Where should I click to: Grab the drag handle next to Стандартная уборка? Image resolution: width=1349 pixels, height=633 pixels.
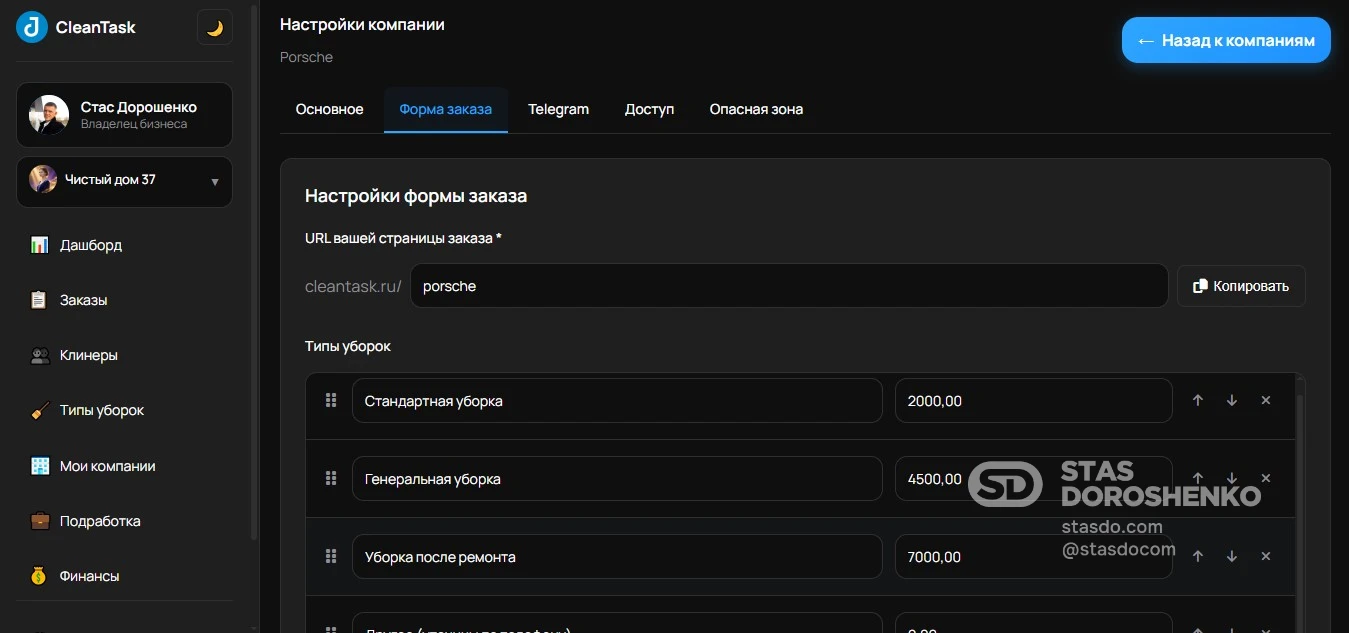click(330, 400)
